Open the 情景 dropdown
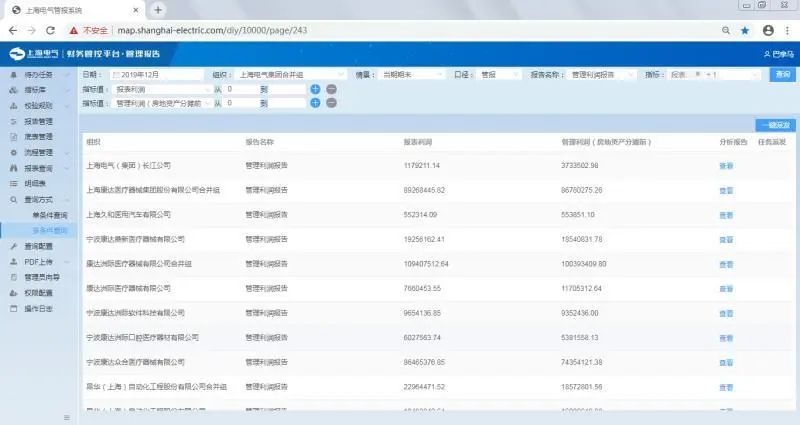Viewport: 800px width, 425px height. [x=412, y=74]
